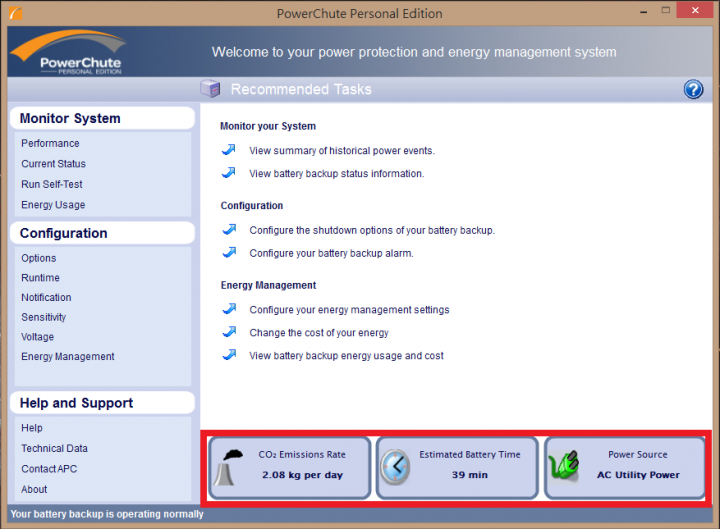Click arrow icon beside energy management settings
720x529 pixels.
pyautogui.click(x=229, y=309)
